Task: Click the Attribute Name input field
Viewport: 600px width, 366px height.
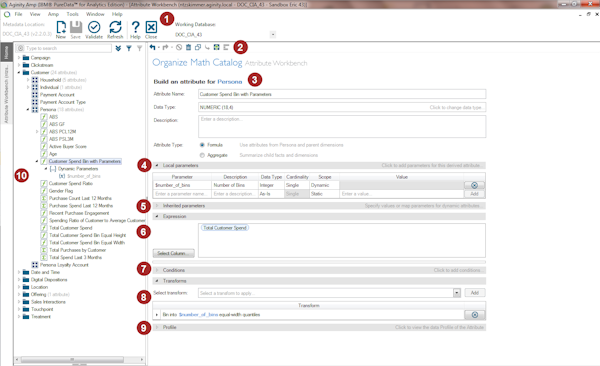Action: (342, 94)
